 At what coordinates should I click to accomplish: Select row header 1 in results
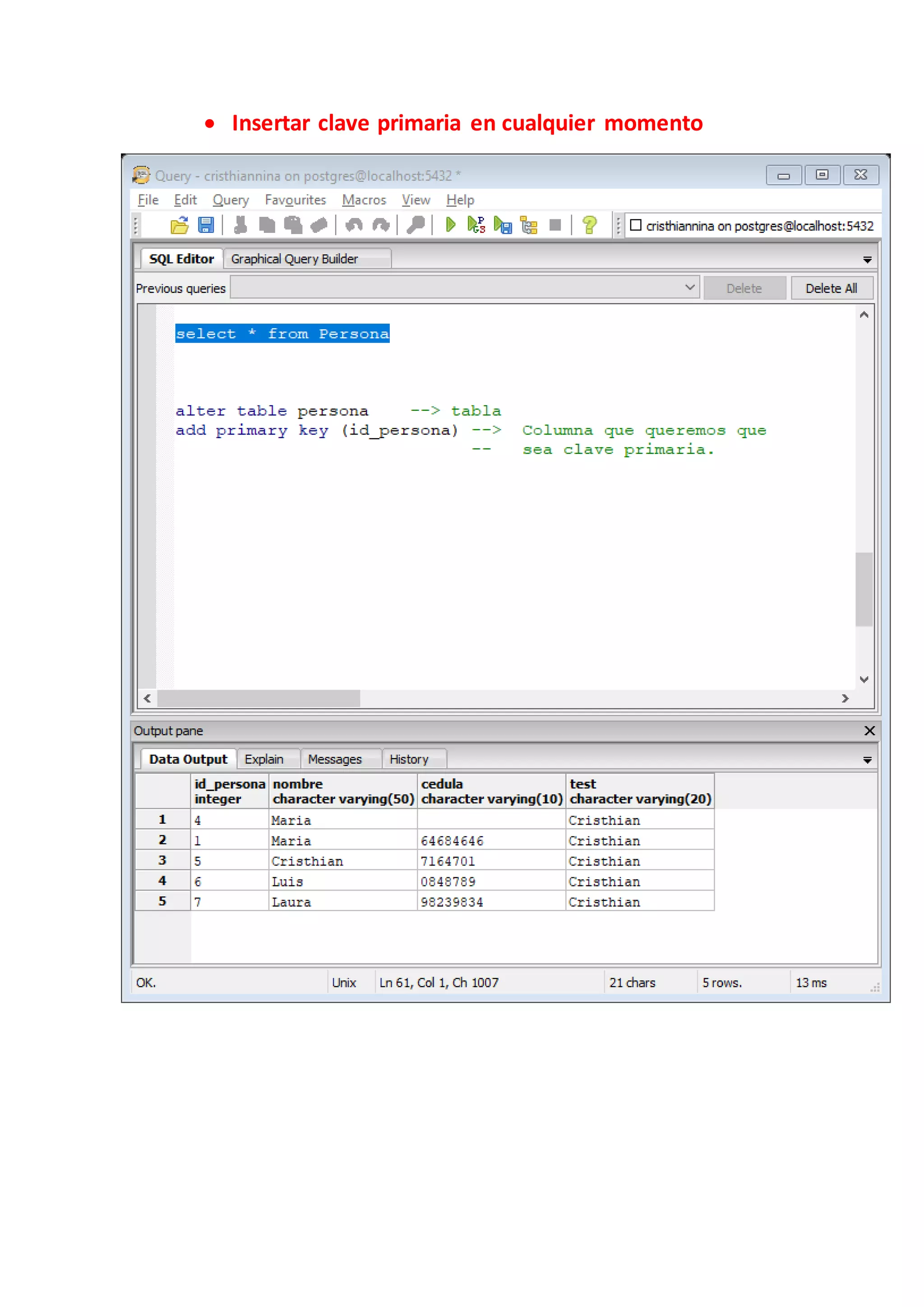(x=162, y=819)
